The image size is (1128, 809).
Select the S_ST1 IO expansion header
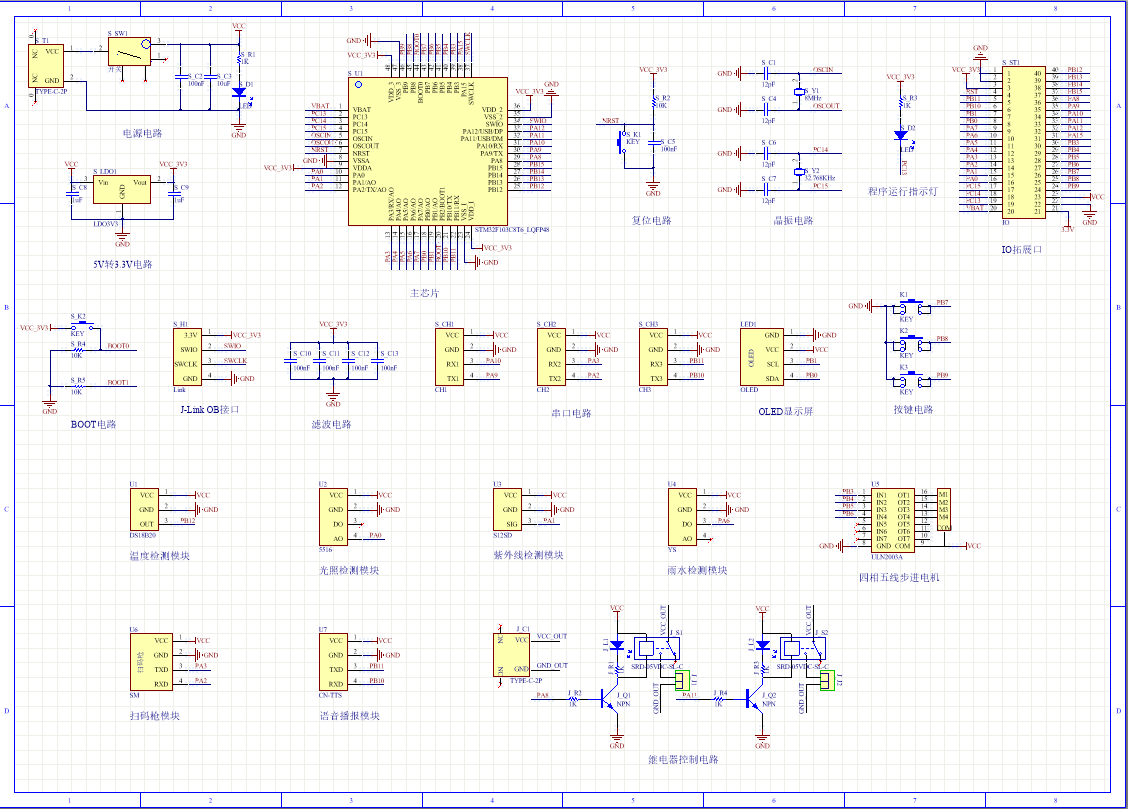pyautogui.click(x=1024, y=142)
